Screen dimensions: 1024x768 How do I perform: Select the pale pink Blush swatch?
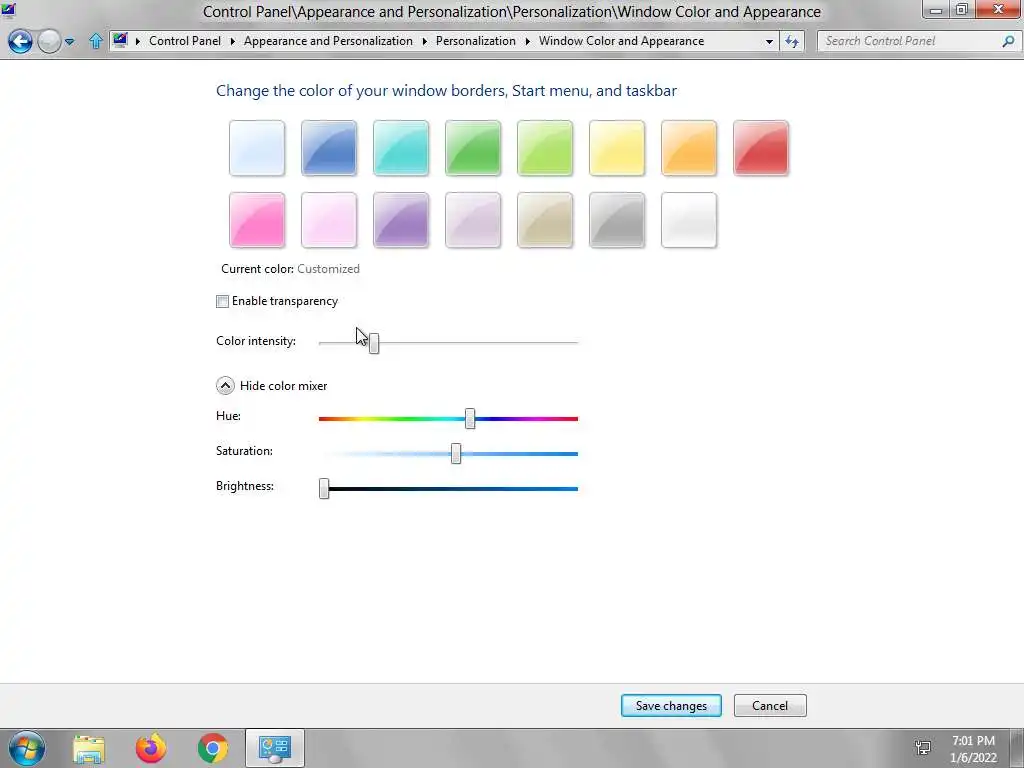point(328,220)
